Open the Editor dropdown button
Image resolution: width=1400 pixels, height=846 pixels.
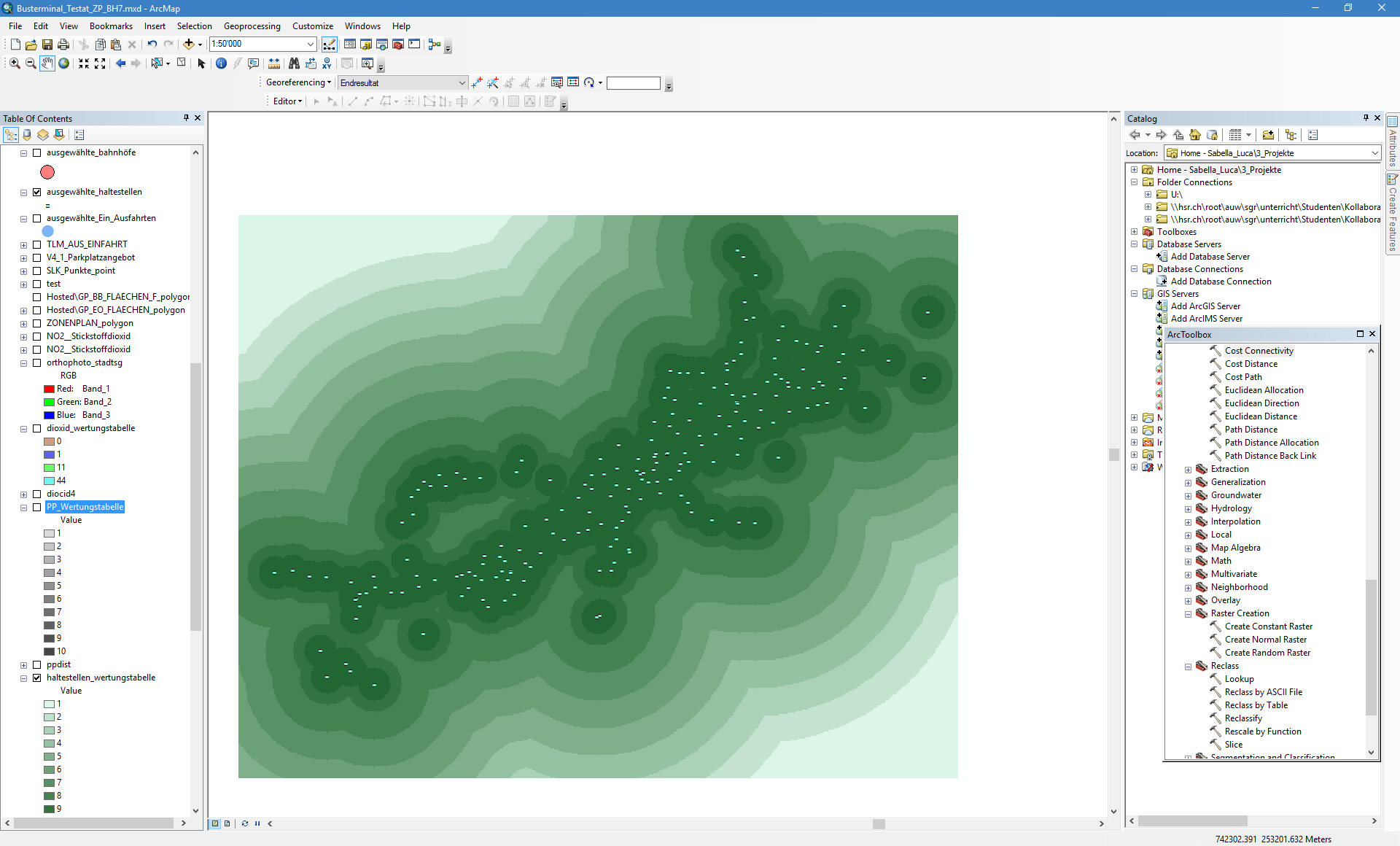[x=287, y=101]
